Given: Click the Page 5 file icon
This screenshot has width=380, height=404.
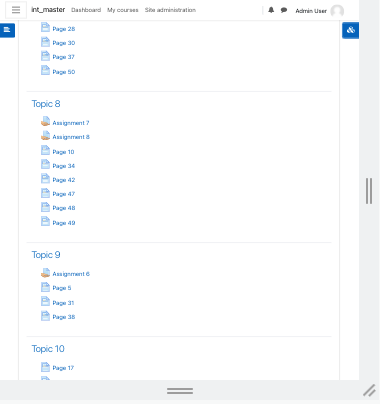Looking at the screenshot, I should pyautogui.click(x=45, y=287).
